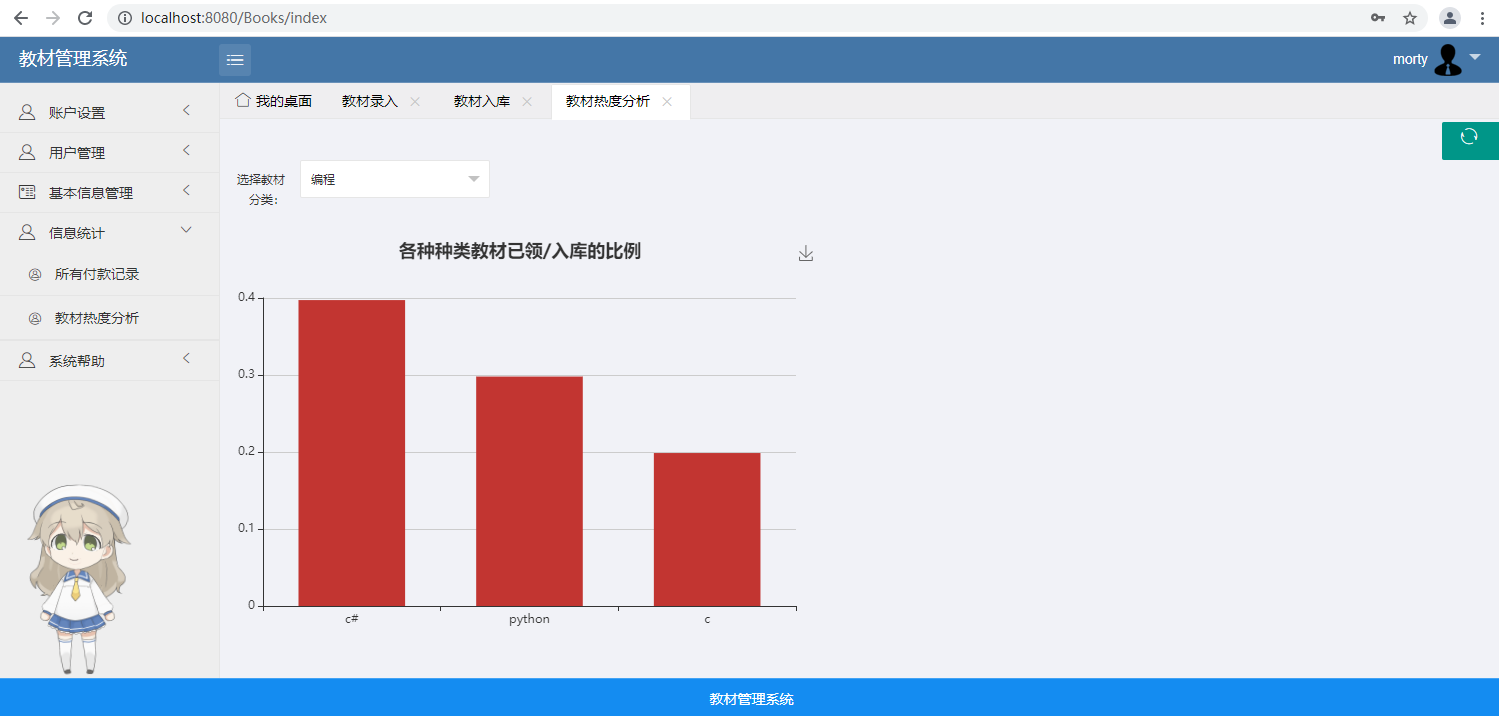Open 所有付款记录 in the sidebar
Image resolution: width=1499 pixels, height=716 pixels.
[x=96, y=274]
